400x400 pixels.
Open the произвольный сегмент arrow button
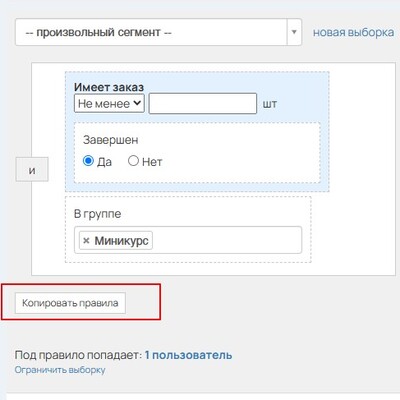click(294, 32)
